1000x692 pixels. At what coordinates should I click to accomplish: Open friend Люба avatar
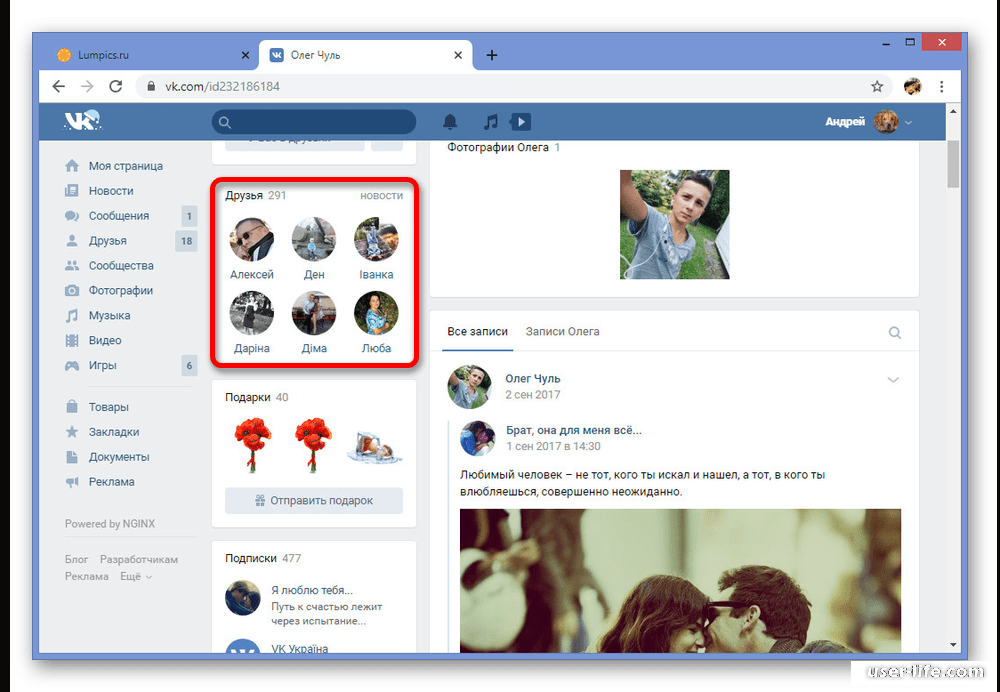pyautogui.click(x=376, y=313)
